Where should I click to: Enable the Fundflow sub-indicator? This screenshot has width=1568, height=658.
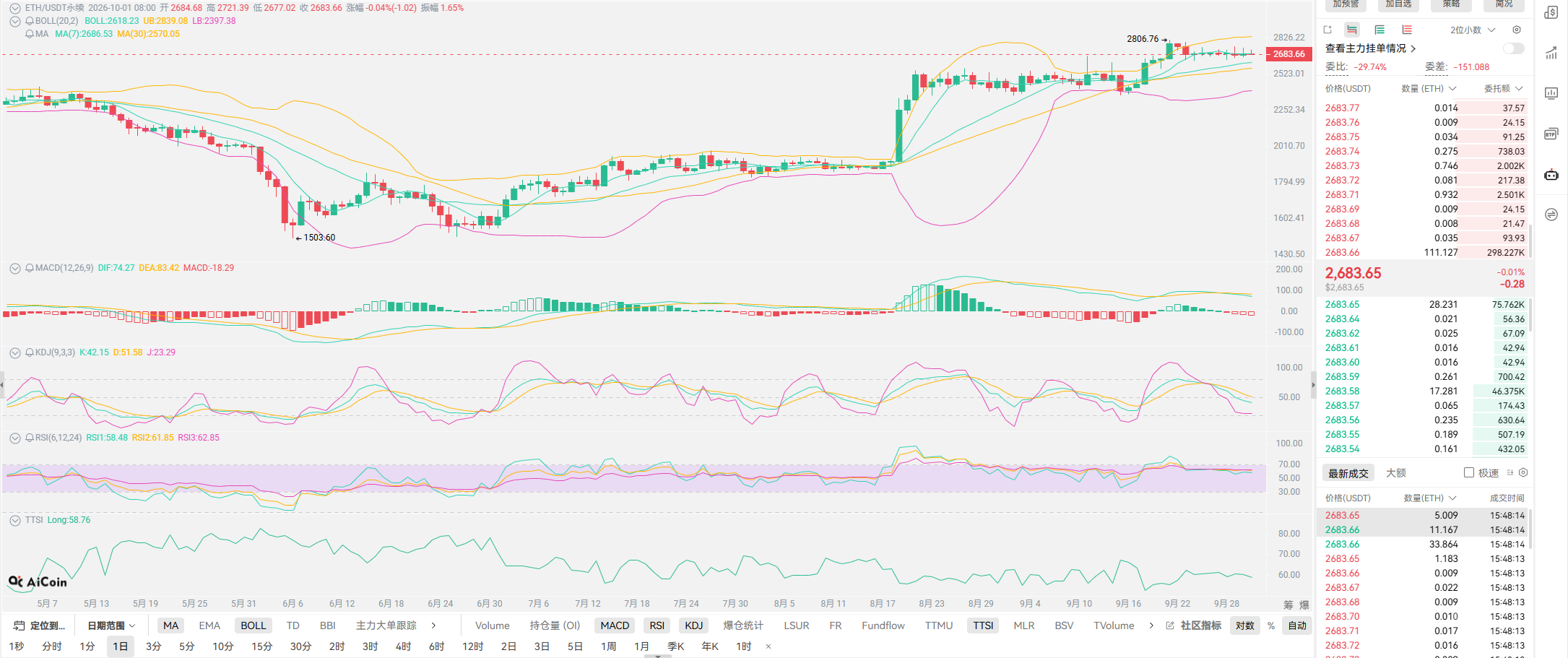883,625
